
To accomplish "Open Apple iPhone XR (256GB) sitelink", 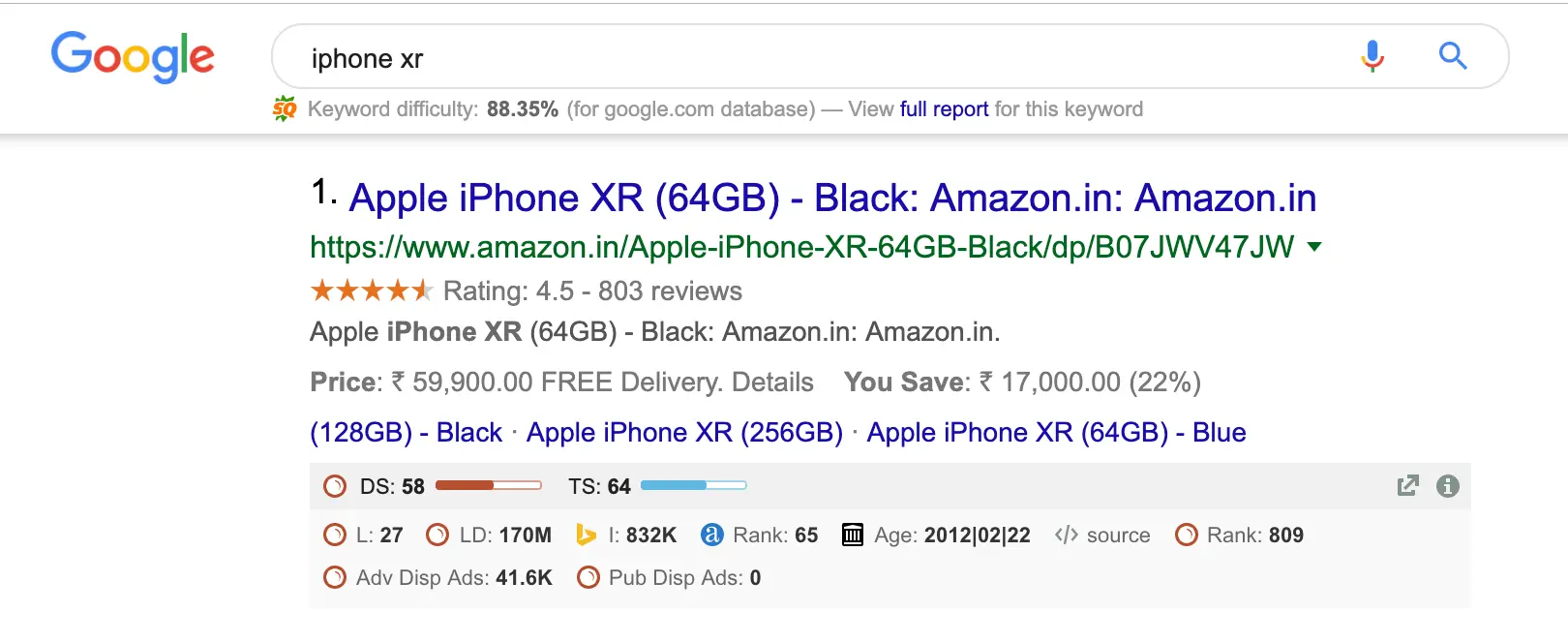I will [684, 433].
